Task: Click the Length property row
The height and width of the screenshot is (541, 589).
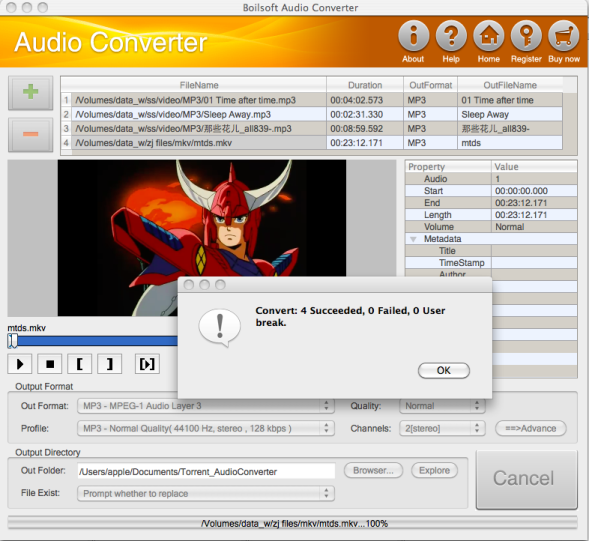Action: [x=491, y=215]
